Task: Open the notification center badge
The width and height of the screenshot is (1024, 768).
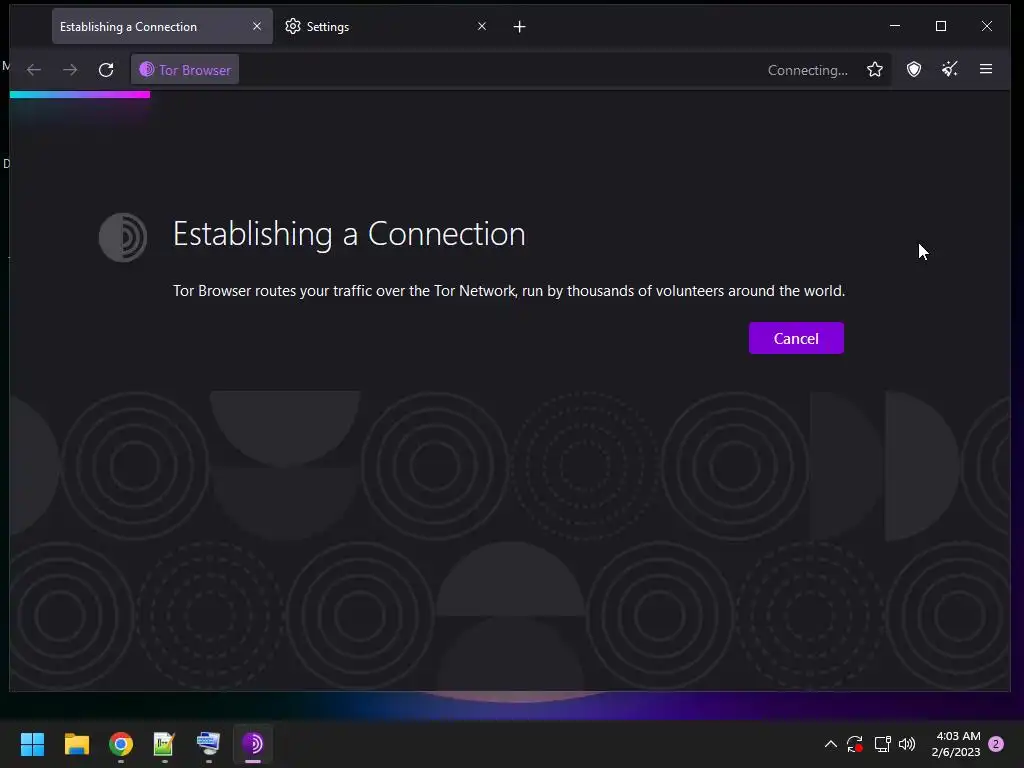Action: coord(996,744)
